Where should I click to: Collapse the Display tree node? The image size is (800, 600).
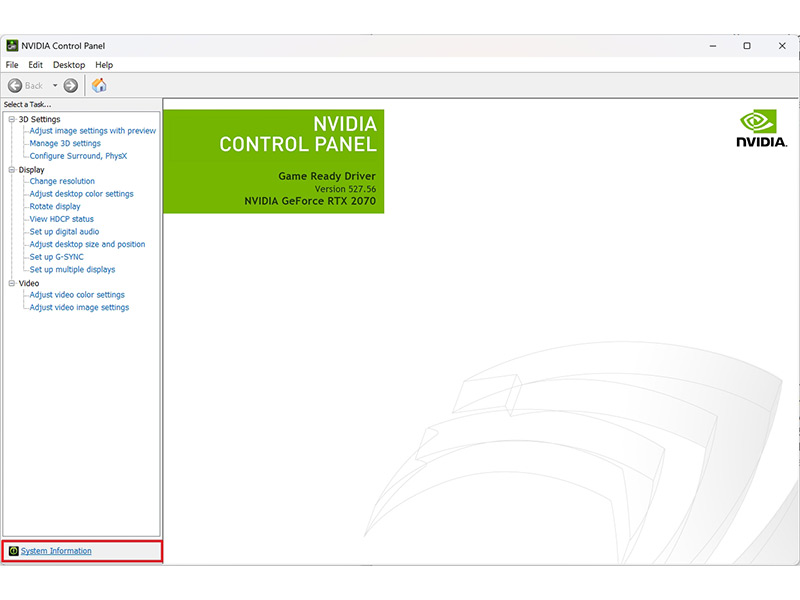12,170
